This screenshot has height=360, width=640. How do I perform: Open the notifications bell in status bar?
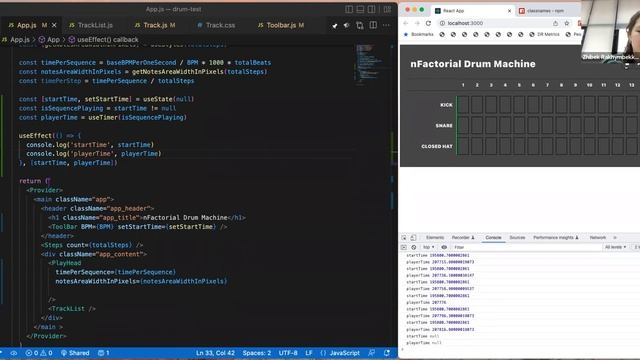(x=387, y=353)
